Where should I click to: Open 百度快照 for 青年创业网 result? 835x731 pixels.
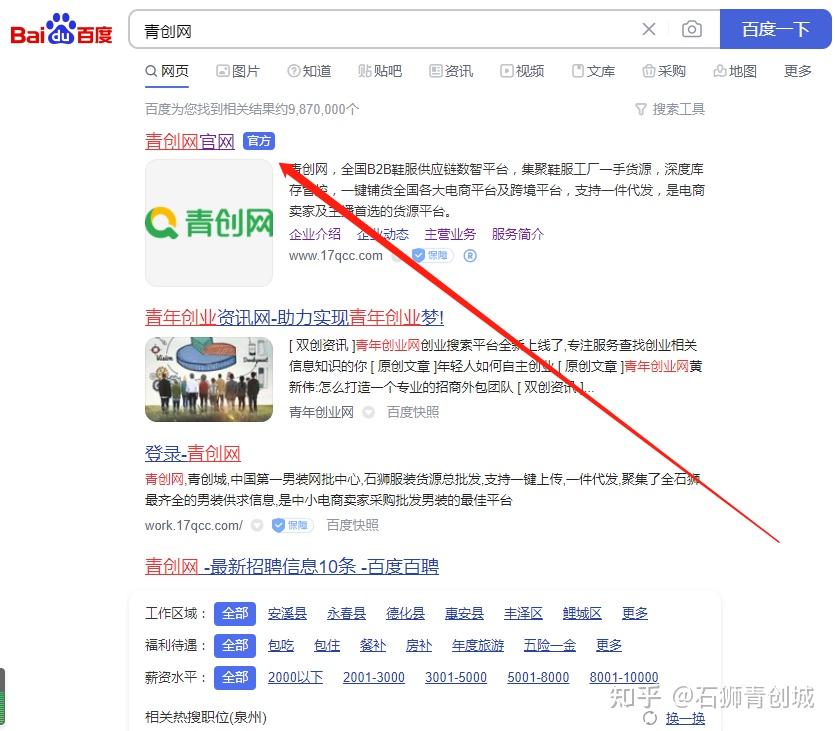413,413
